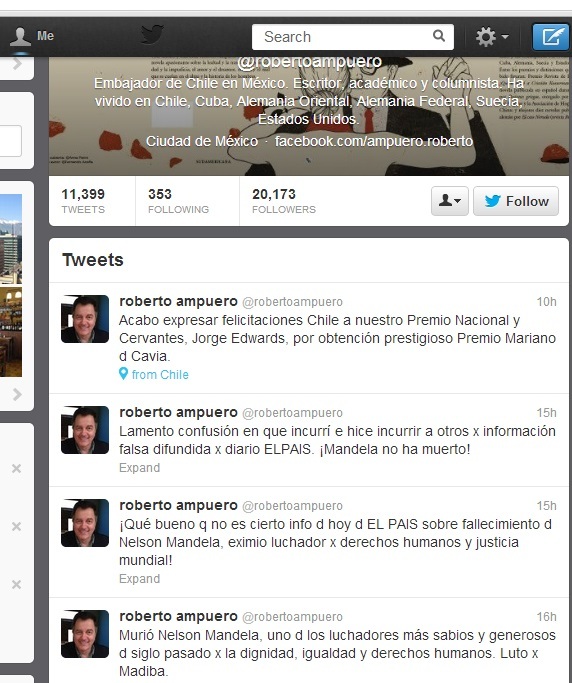Open the Me profile tab
572x683 pixels.
pos(33,37)
